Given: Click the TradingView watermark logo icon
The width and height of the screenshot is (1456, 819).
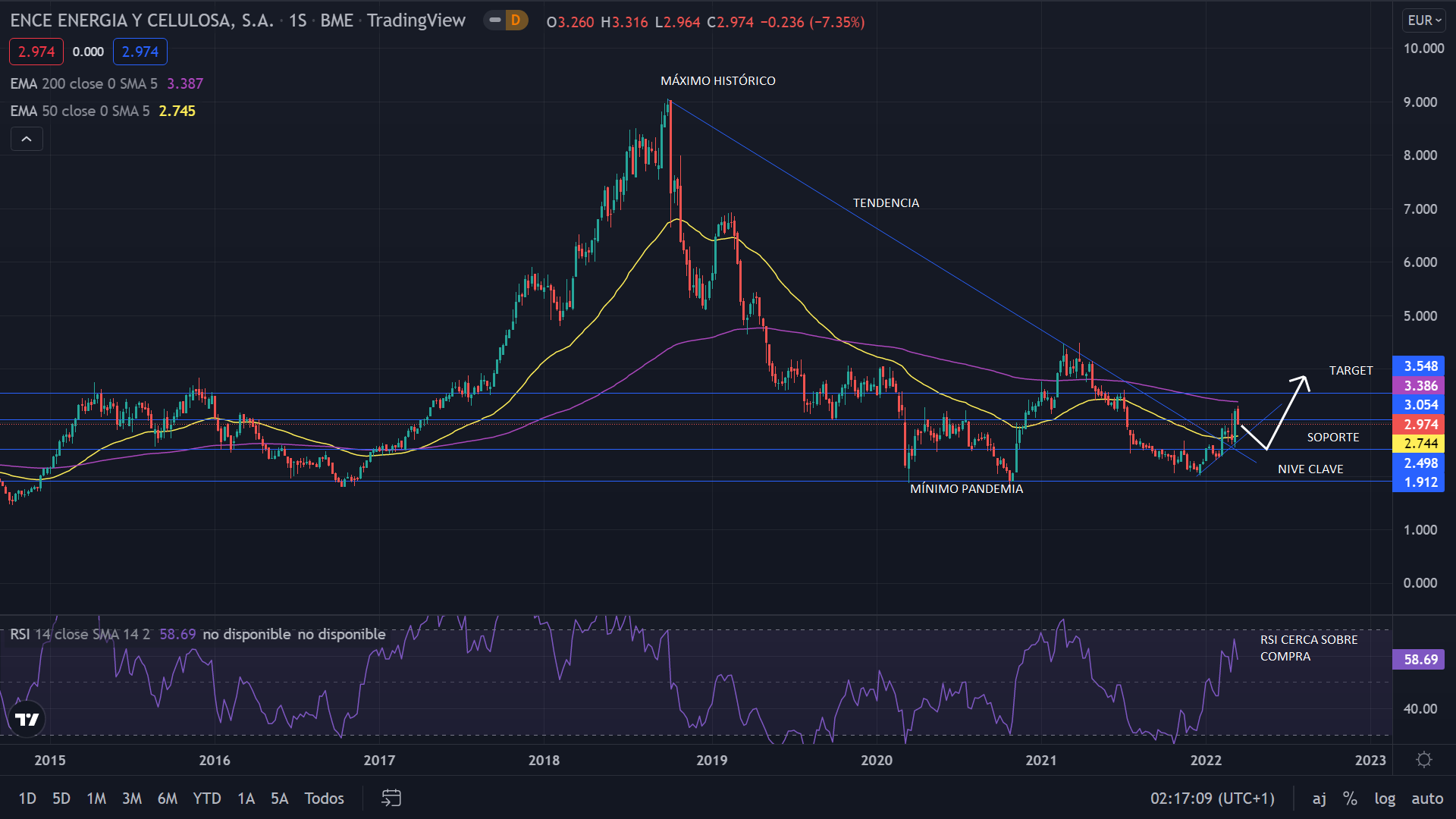Looking at the screenshot, I should pyautogui.click(x=26, y=719).
